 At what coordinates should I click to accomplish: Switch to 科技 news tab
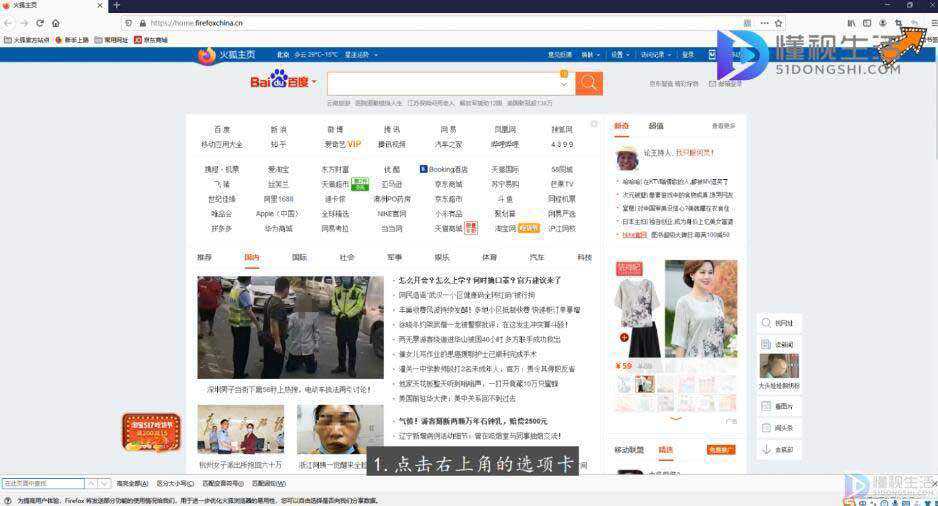point(584,257)
